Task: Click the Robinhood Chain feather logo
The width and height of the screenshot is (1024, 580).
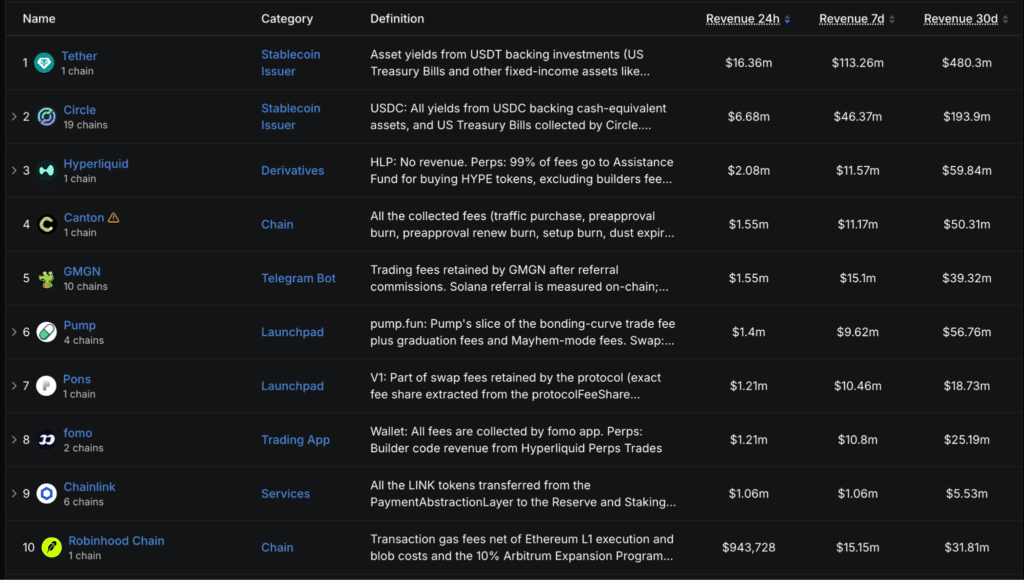Action: pos(52,547)
